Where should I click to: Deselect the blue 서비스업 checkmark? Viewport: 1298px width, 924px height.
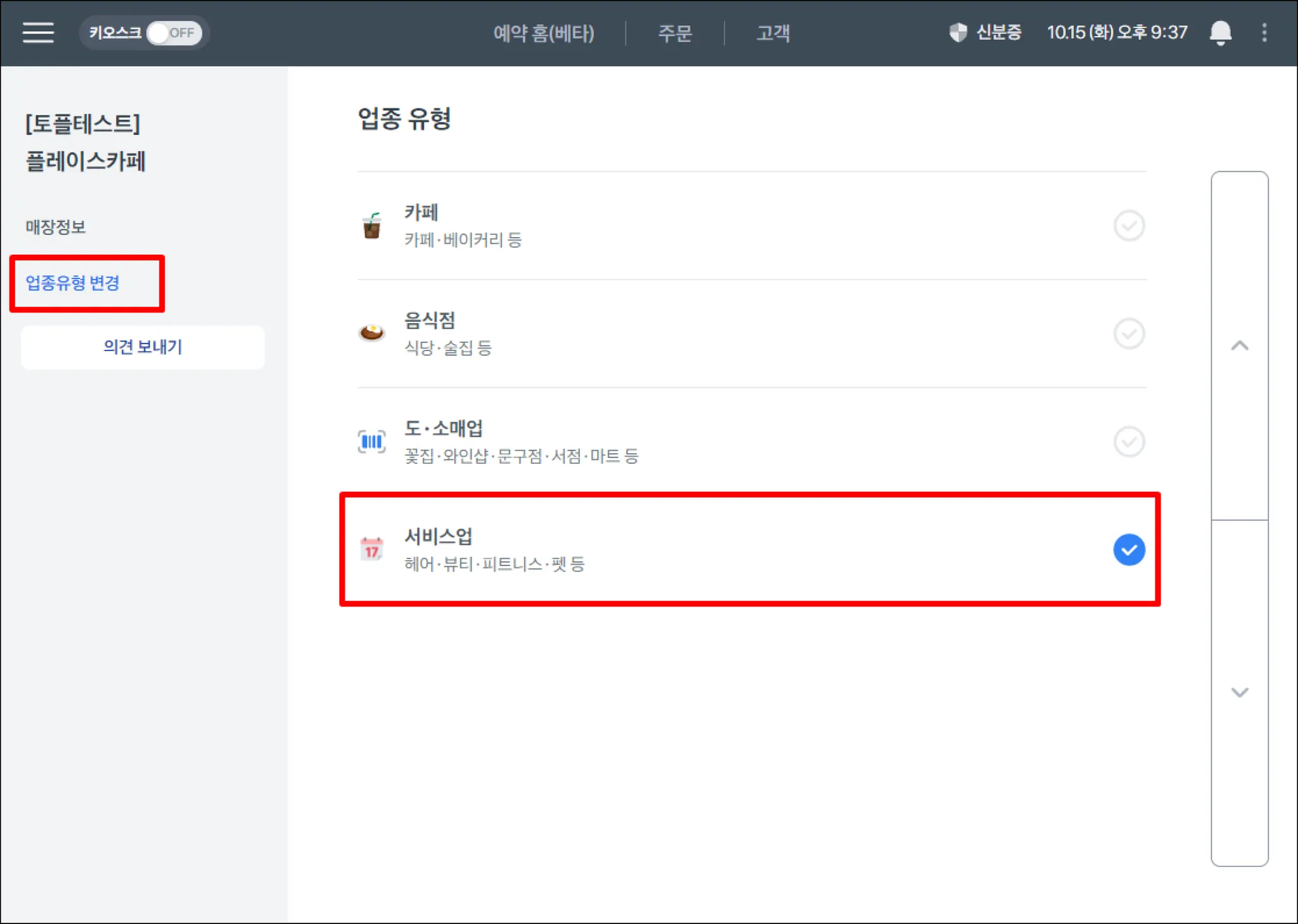pos(1129,549)
